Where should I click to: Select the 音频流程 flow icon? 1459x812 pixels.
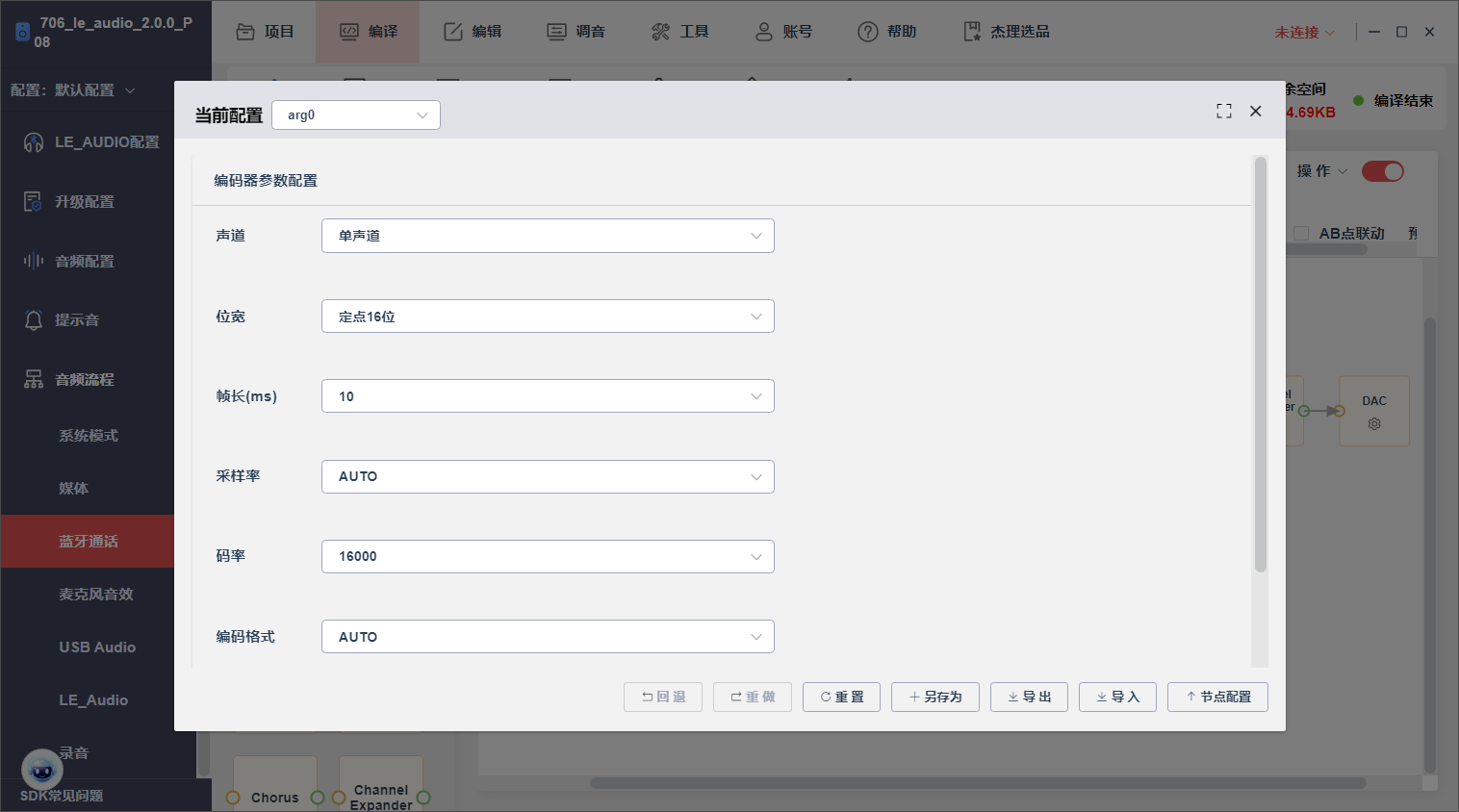coord(34,380)
